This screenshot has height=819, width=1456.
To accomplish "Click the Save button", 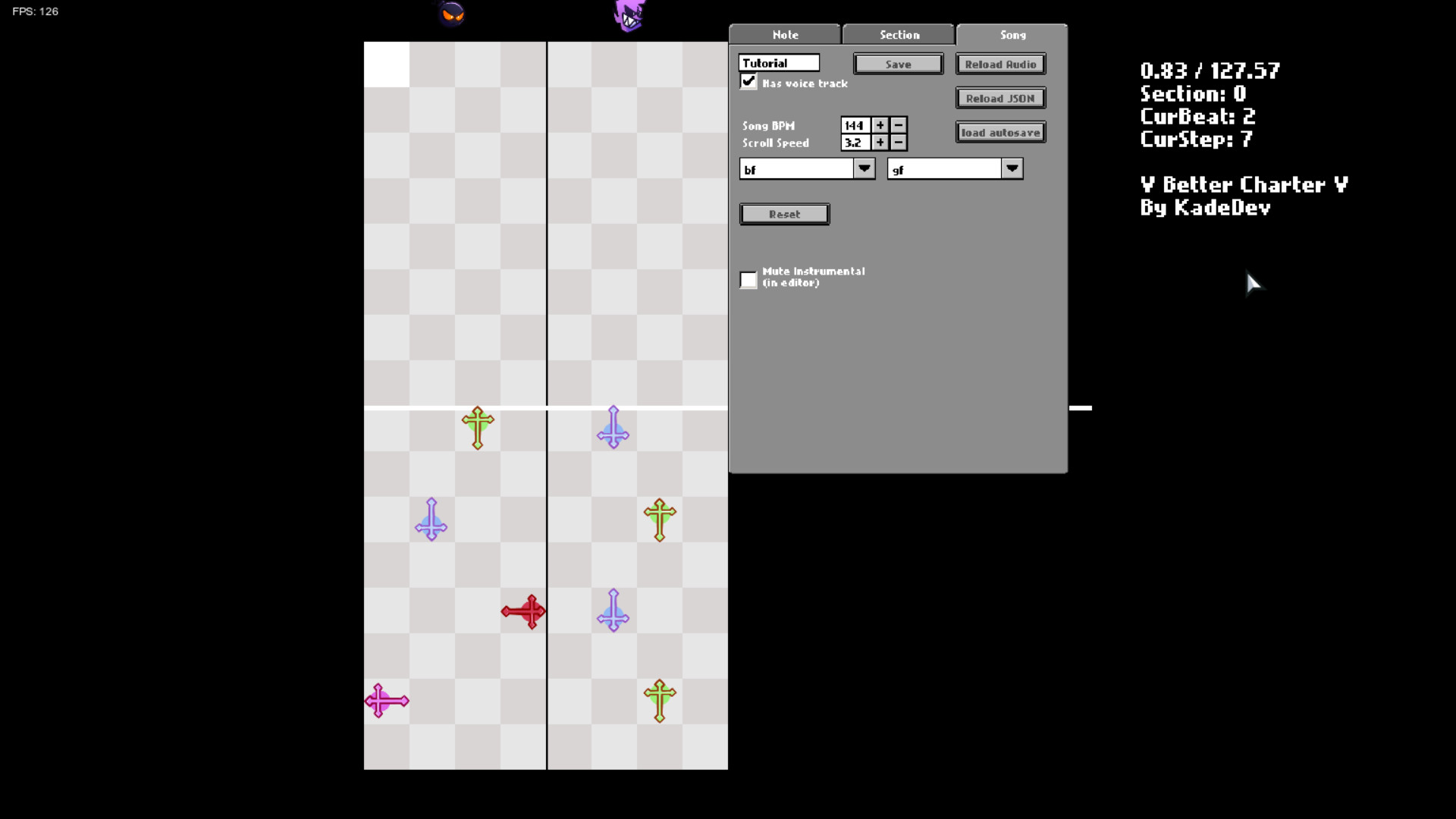I will pyautogui.click(x=898, y=64).
